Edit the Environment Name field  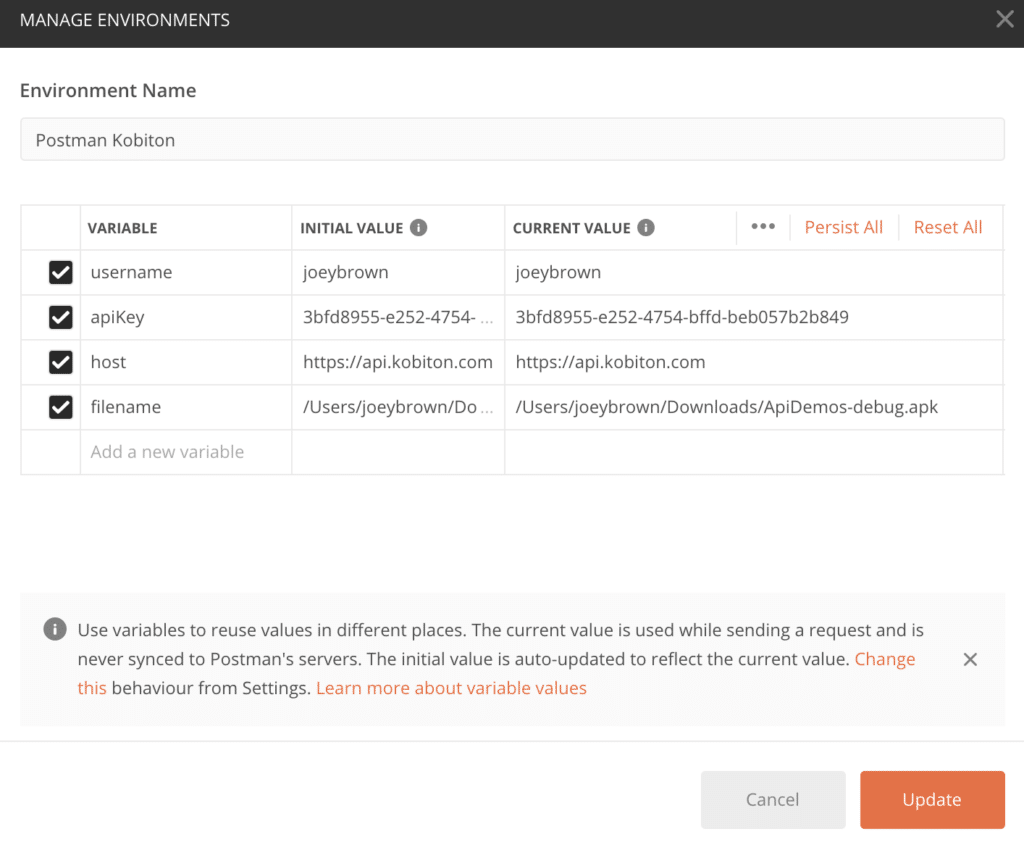[512, 140]
